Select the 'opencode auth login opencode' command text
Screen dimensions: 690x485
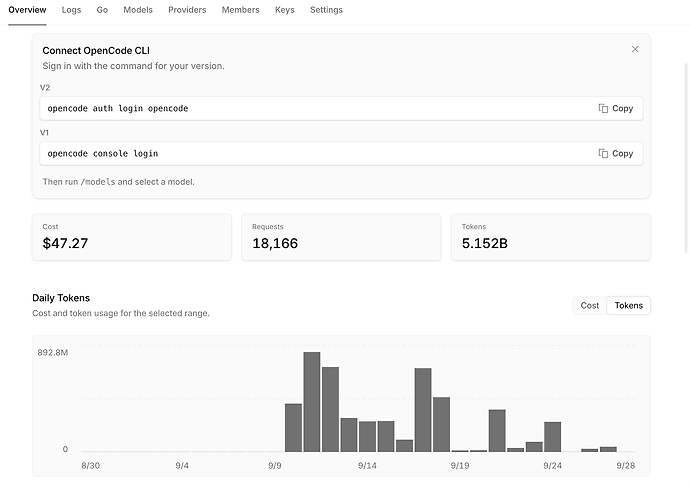click(118, 109)
